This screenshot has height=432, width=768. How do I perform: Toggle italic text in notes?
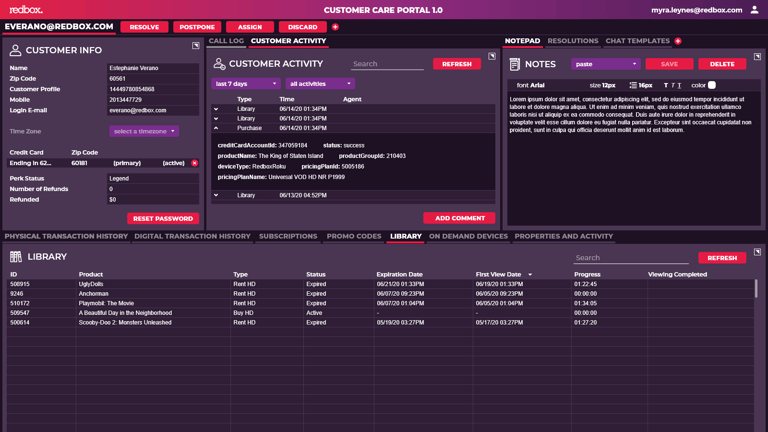pyautogui.click(x=672, y=85)
